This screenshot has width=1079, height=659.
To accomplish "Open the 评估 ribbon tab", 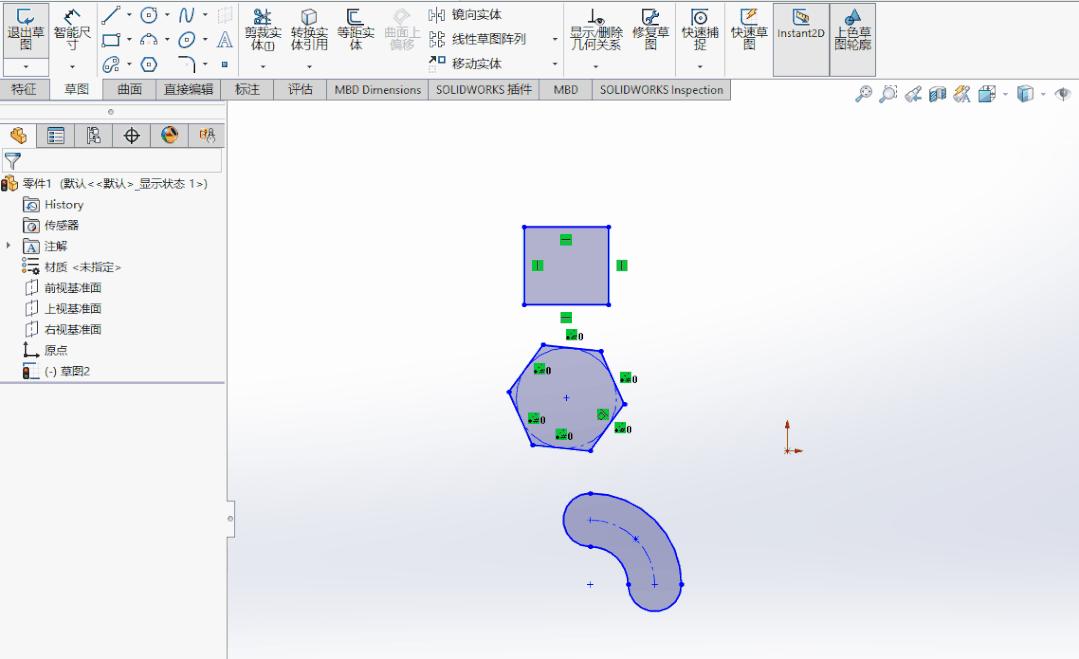I will click(299, 89).
